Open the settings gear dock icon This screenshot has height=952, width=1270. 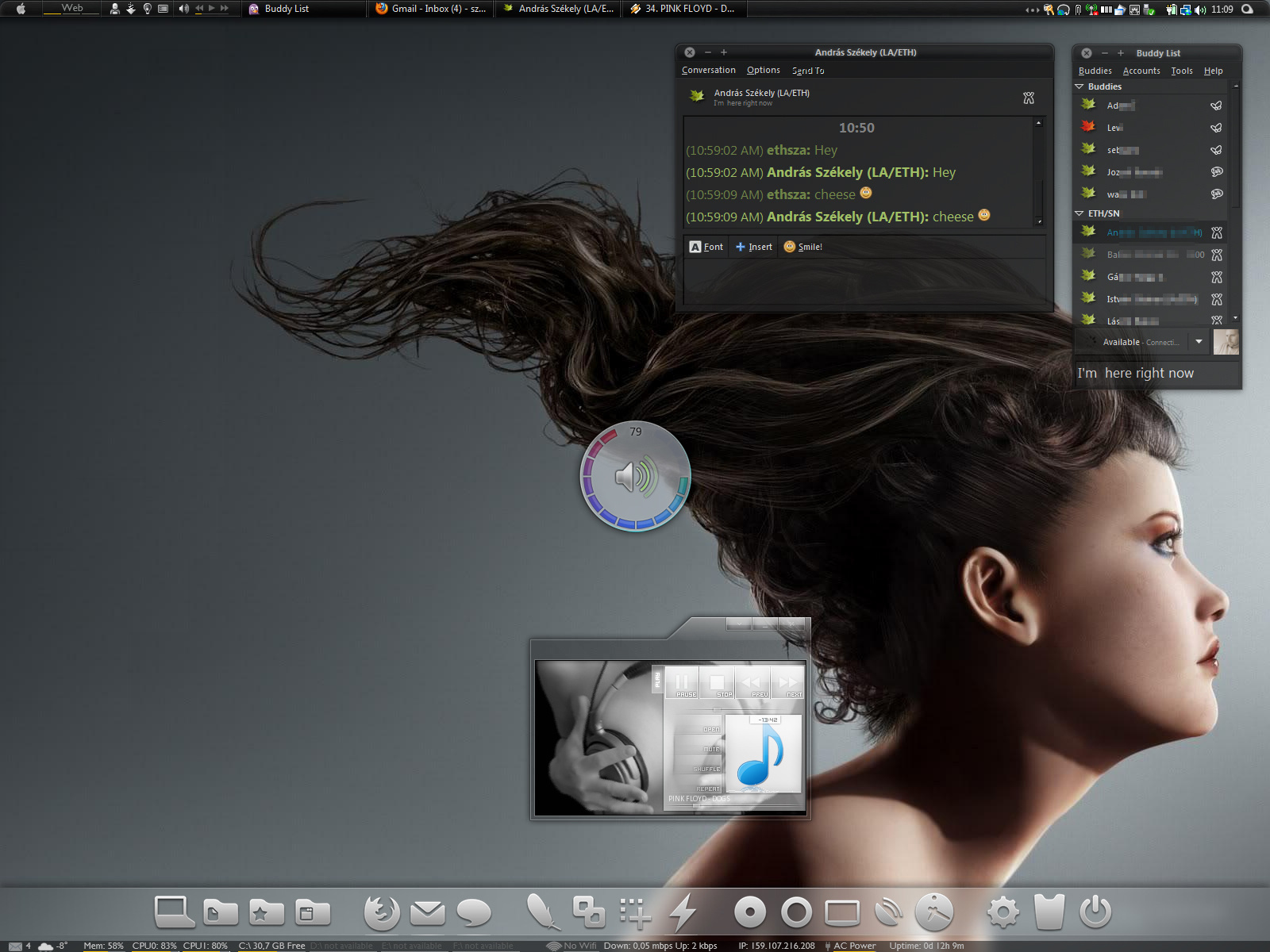1003,912
